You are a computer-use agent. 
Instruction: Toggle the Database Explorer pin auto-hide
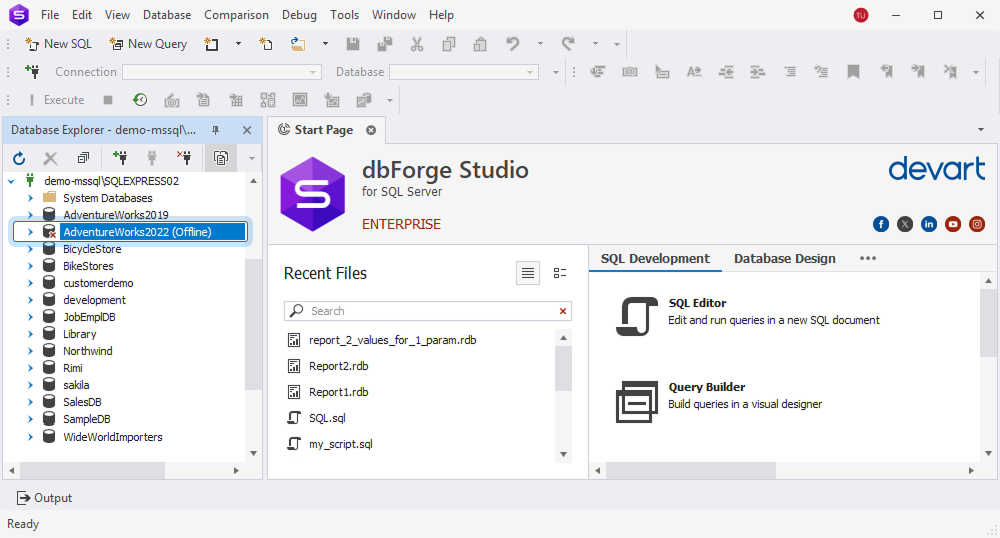point(215,131)
